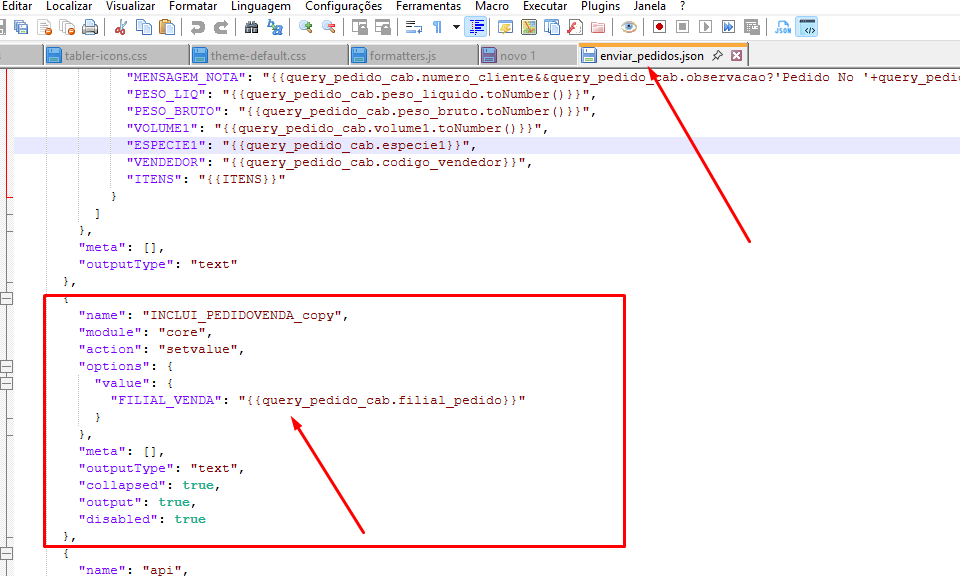Click the Print icon in toolbar
This screenshot has width=960, height=576.
(x=90, y=27)
